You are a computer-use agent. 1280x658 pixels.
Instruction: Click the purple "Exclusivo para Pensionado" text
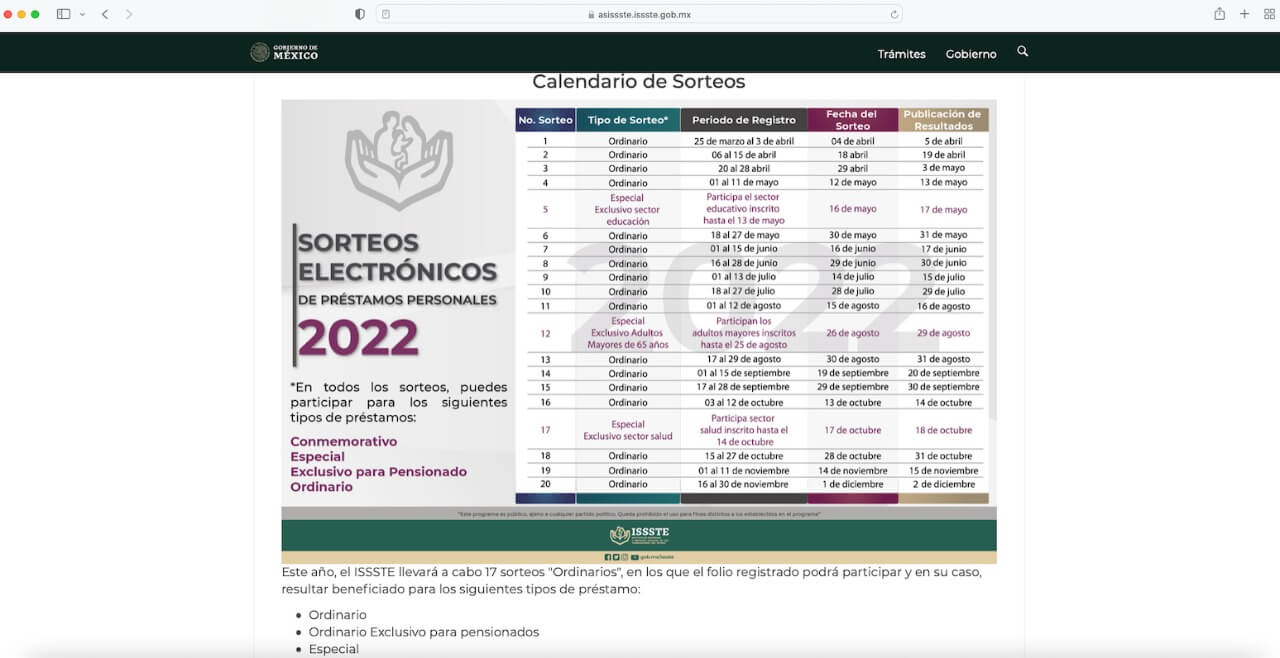click(378, 472)
